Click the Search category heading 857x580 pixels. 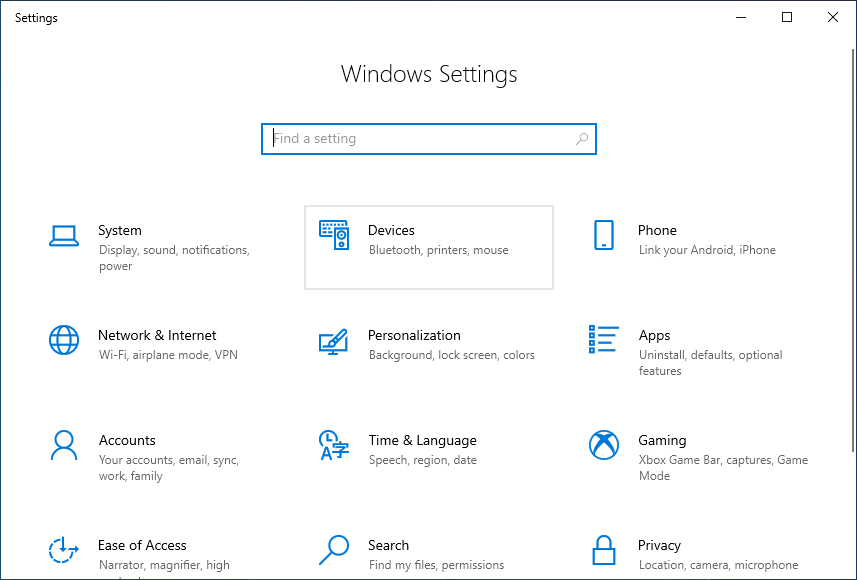[x=389, y=545]
